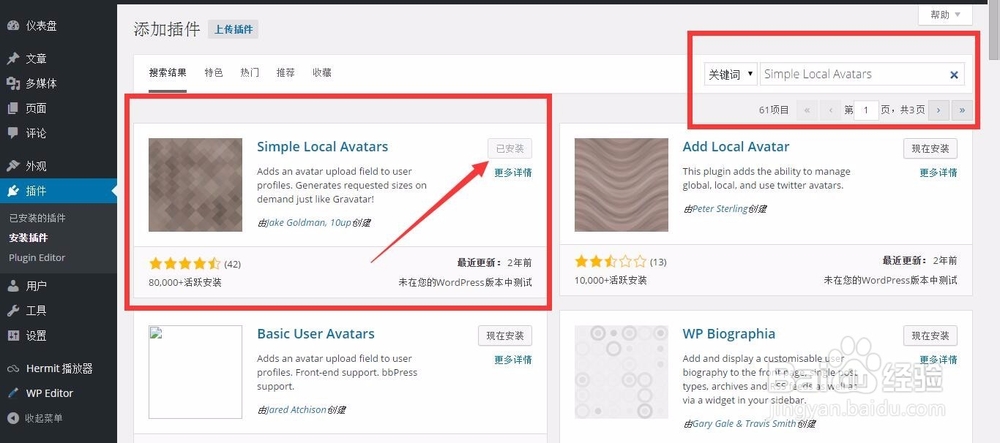This screenshot has width=1000, height=443.
Task: Click the plugin search input field
Action: [862, 74]
